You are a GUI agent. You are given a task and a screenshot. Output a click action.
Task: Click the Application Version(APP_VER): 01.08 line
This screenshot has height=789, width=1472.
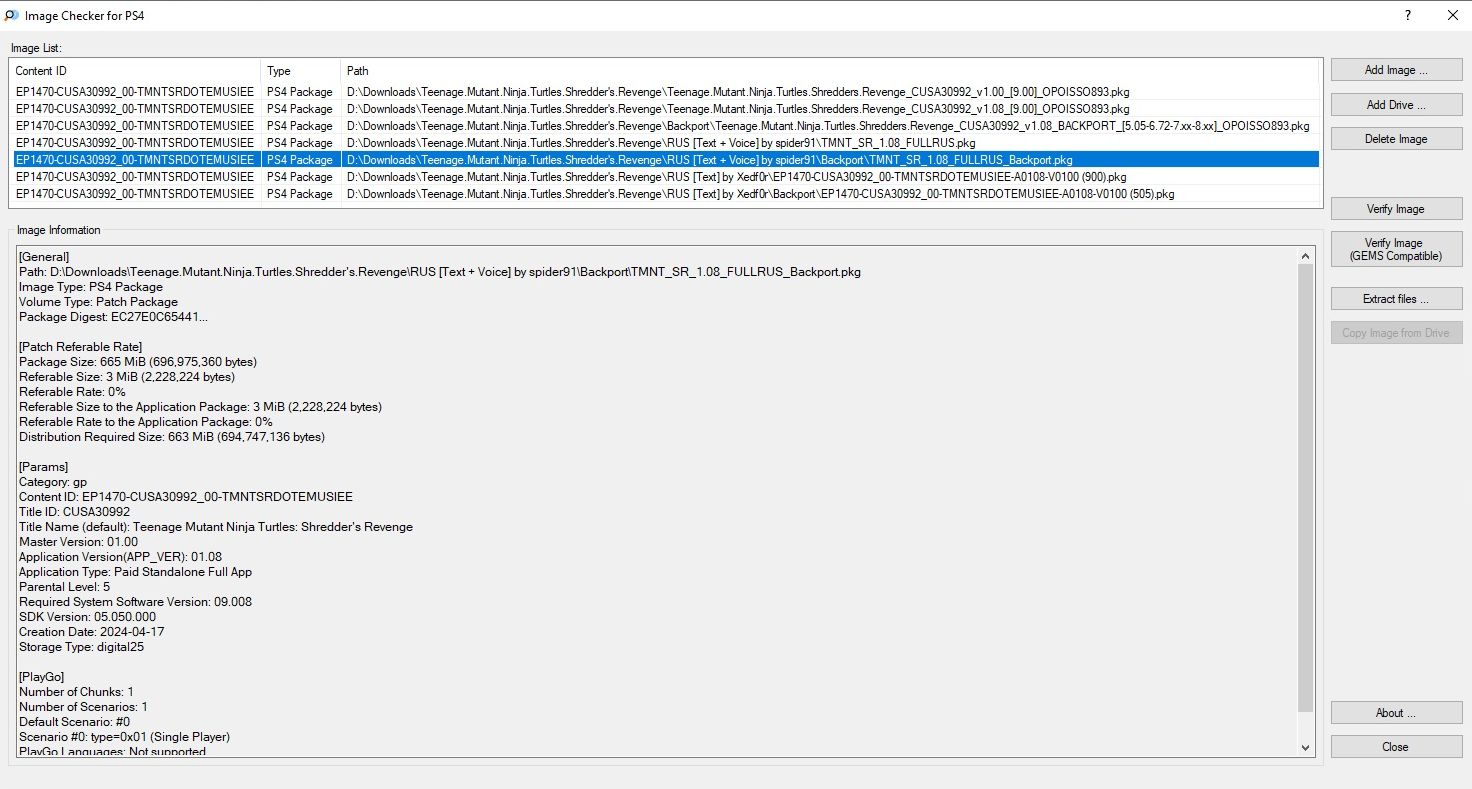click(121, 557)
